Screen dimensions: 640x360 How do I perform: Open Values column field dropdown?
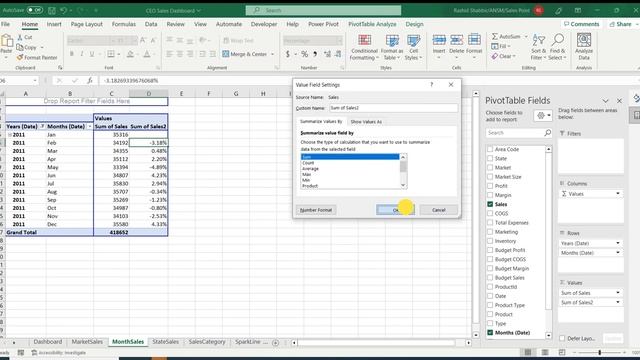(x=618, y=193)
